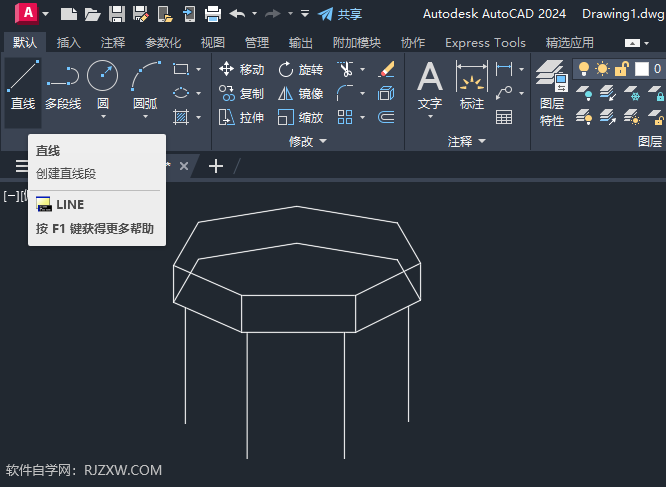Image resolution: width=666 pixels, height=487 pixels.
Task: Toggle layer on/off lightbulb icon
Action: click(584, 68)
